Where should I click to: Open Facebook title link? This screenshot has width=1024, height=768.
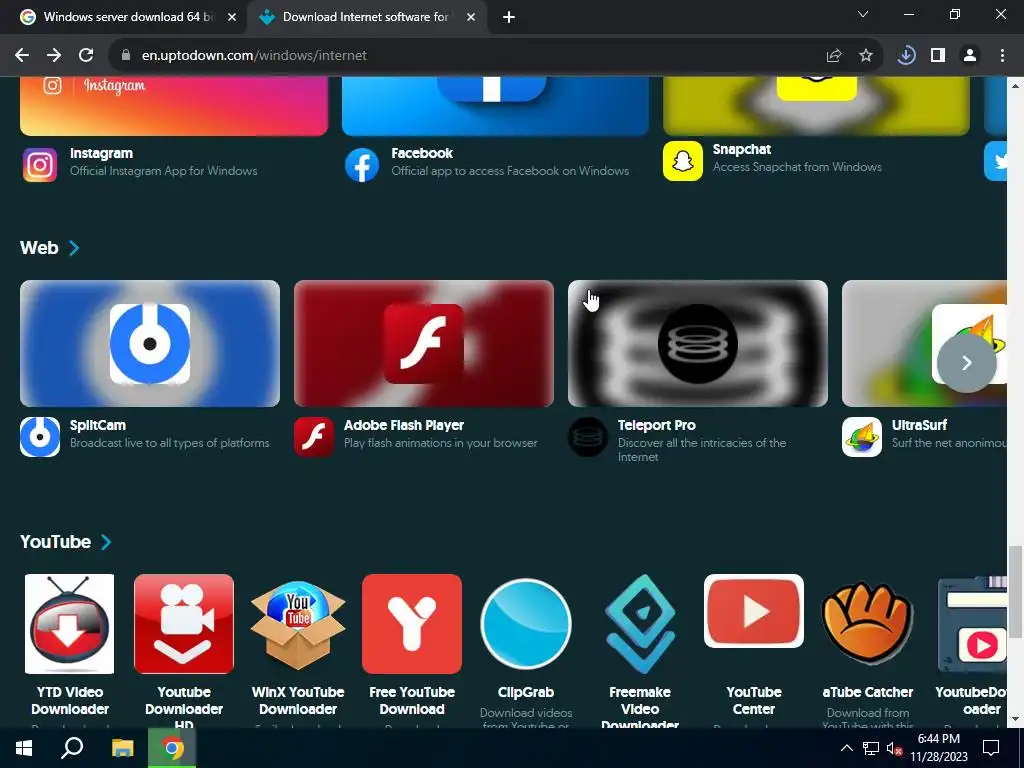click(422, 153)
